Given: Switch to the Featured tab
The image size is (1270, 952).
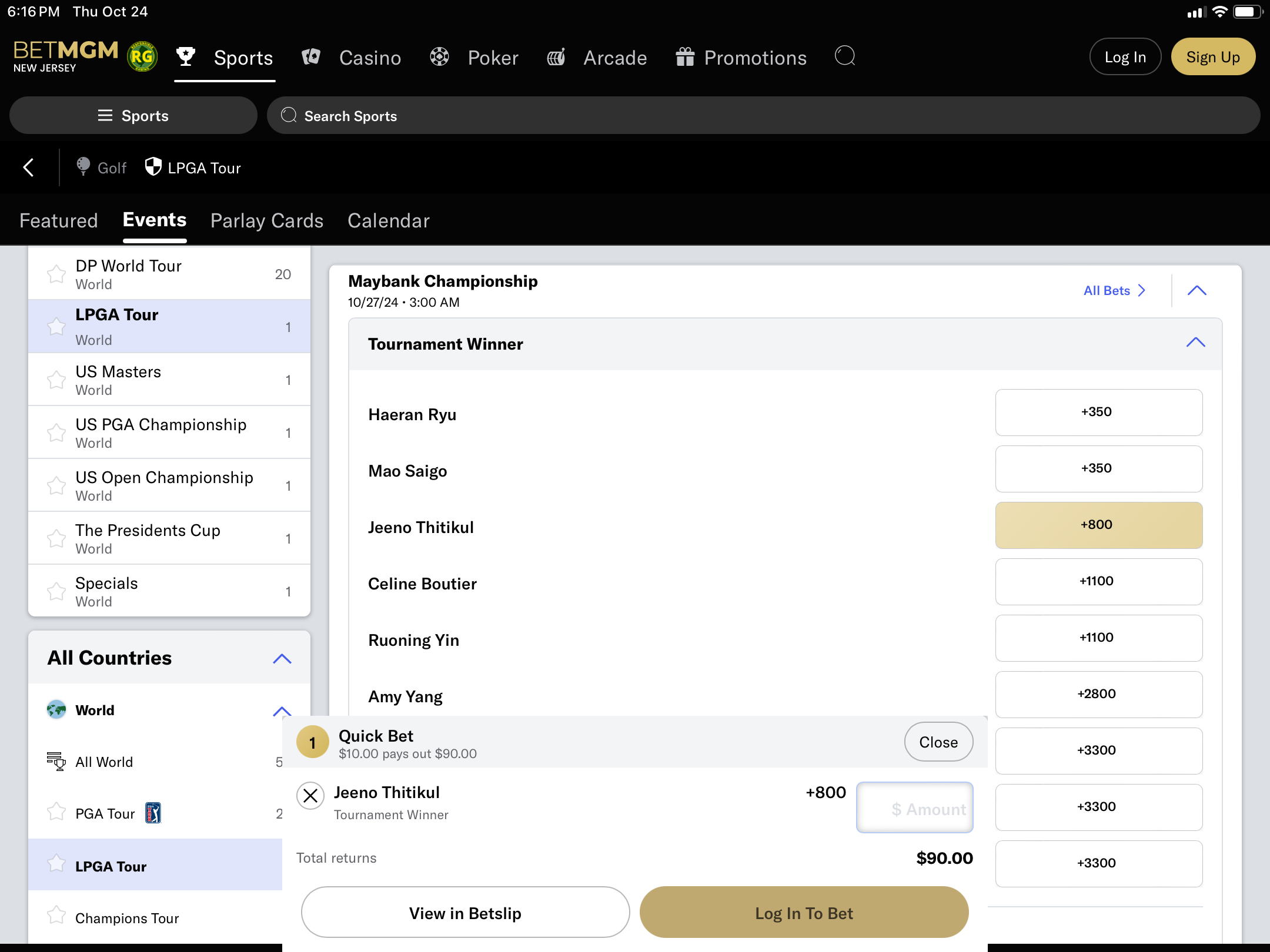Looking at the screenshot, I should 59,220.
